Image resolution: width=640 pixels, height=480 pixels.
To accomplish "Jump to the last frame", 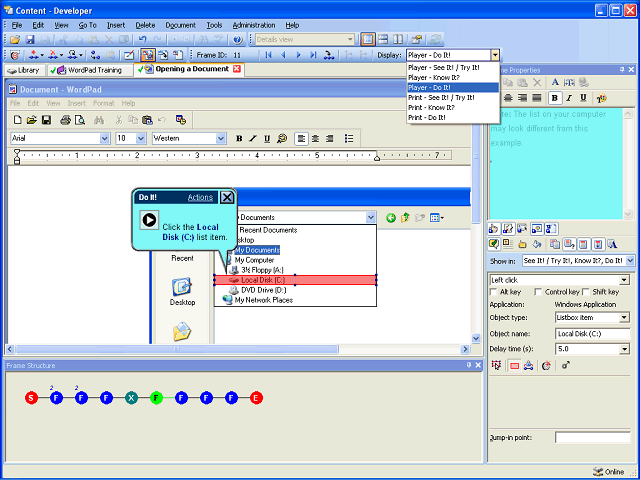I will pyautogui.click(x=313, y=55).
